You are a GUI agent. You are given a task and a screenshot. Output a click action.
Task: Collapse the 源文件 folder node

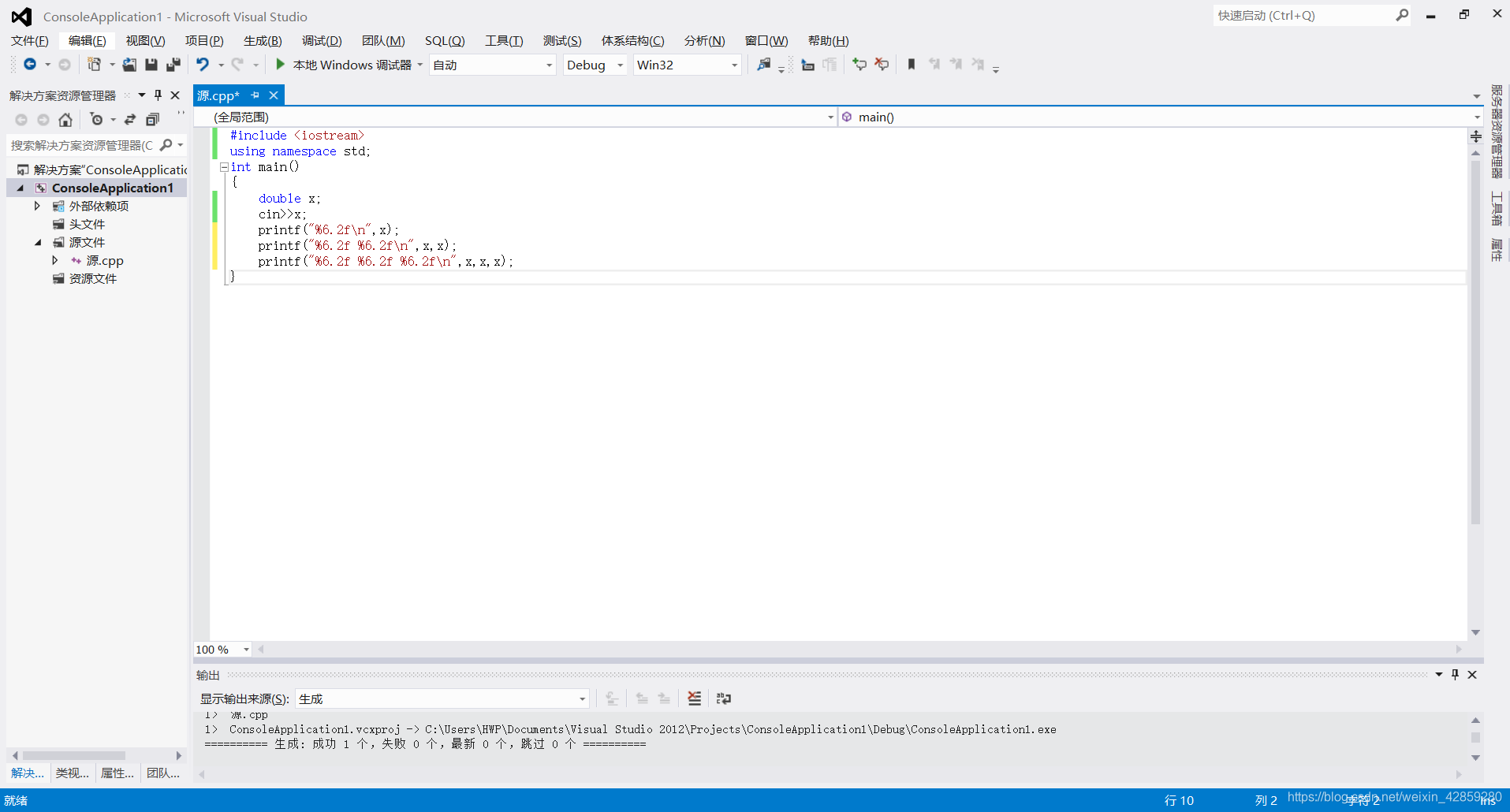click(38, 242)
